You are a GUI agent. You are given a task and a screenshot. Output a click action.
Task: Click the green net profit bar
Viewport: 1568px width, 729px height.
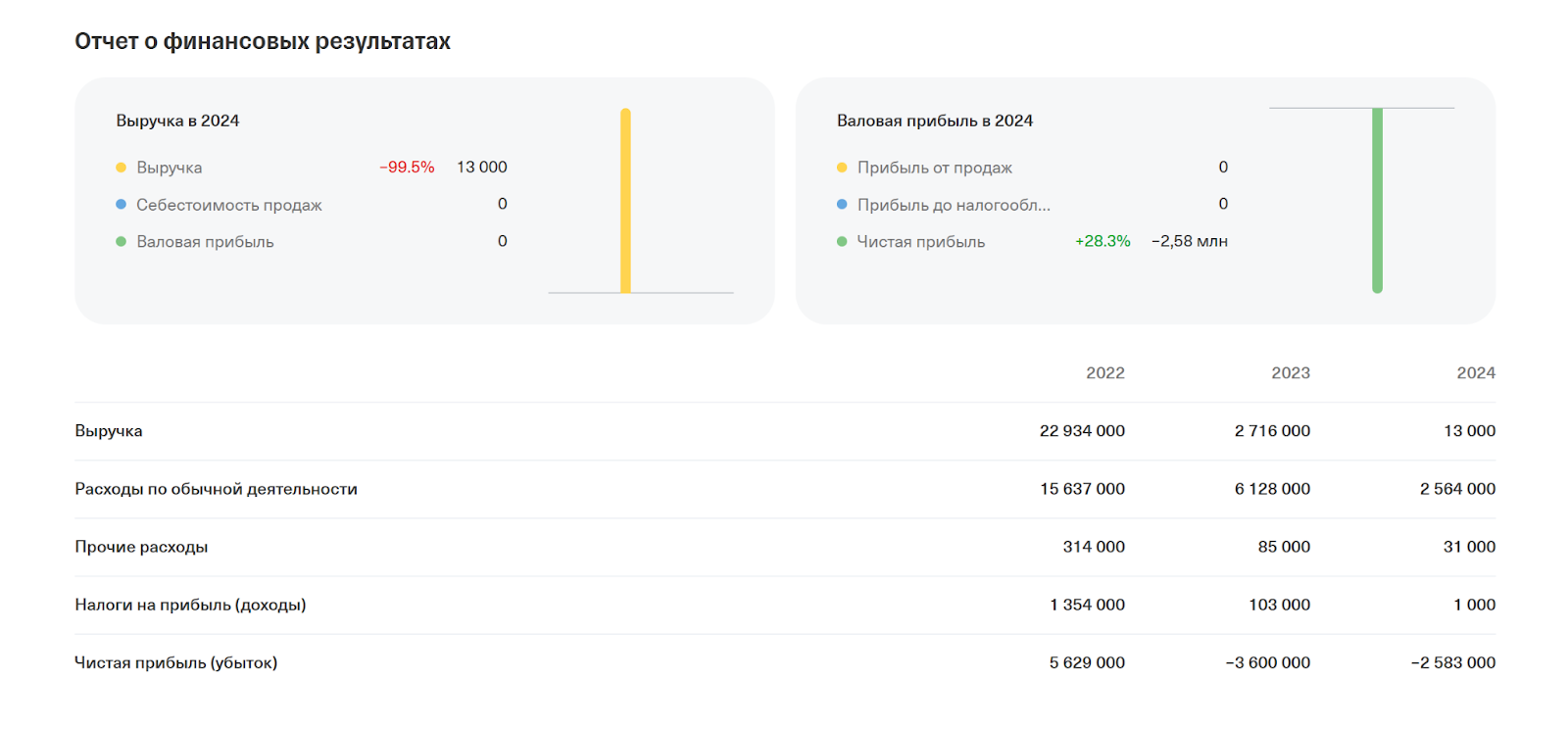click(1377, 201)
